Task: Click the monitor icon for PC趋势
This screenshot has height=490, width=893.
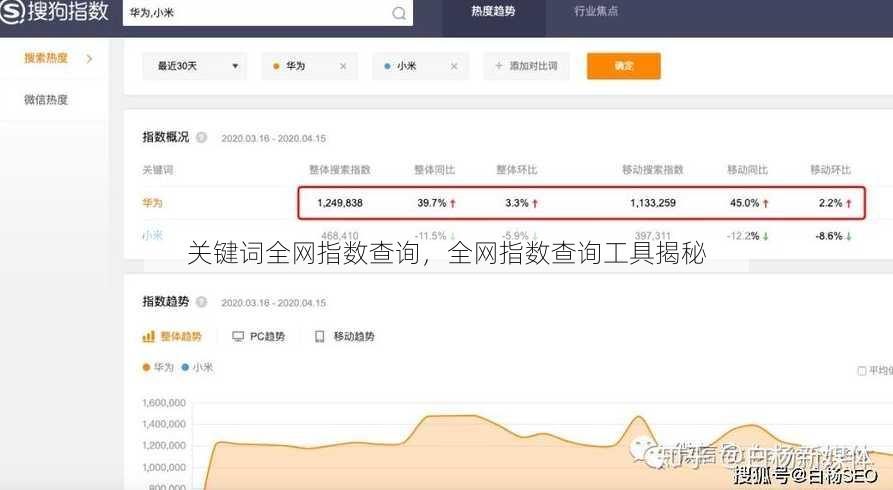Action: [238, 337]
